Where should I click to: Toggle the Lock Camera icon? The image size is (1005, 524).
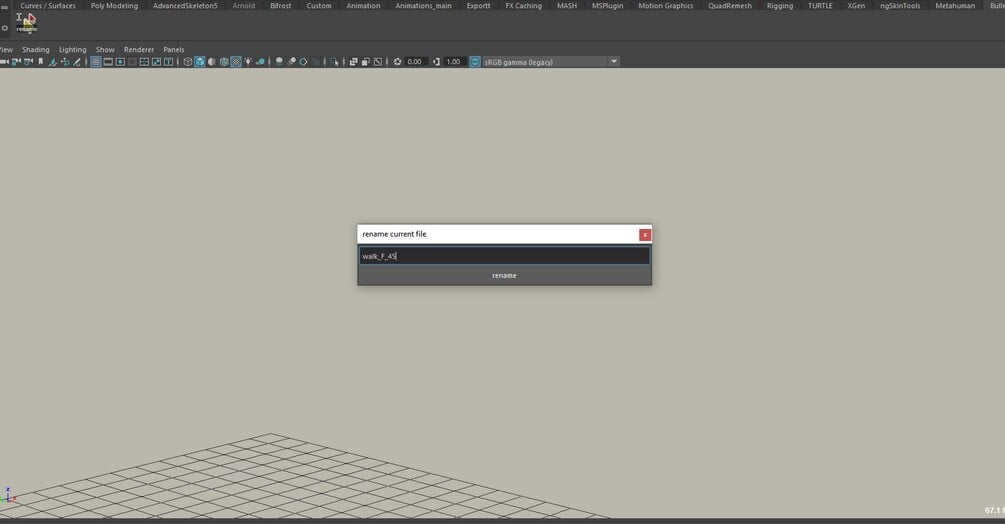pos(17,61)
